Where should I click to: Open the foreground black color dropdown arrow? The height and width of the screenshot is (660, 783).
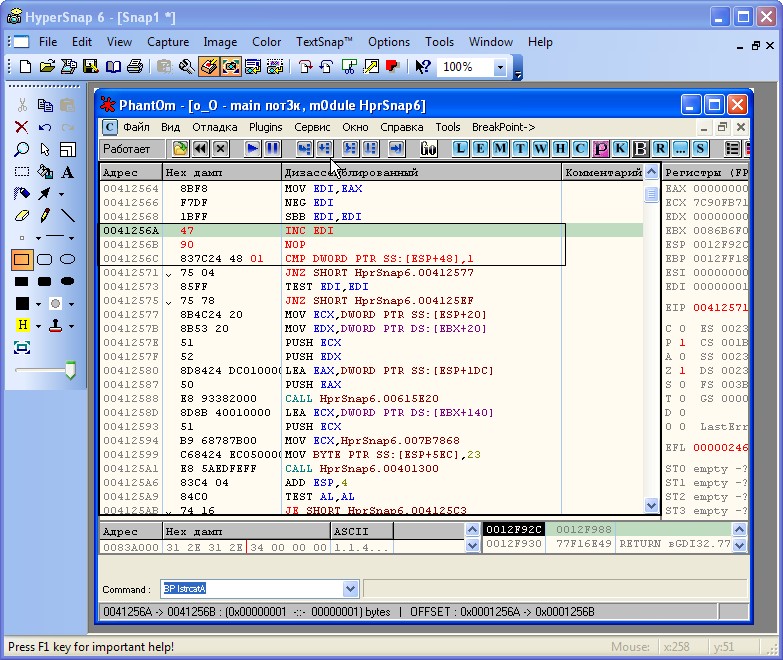pos(38,304)
